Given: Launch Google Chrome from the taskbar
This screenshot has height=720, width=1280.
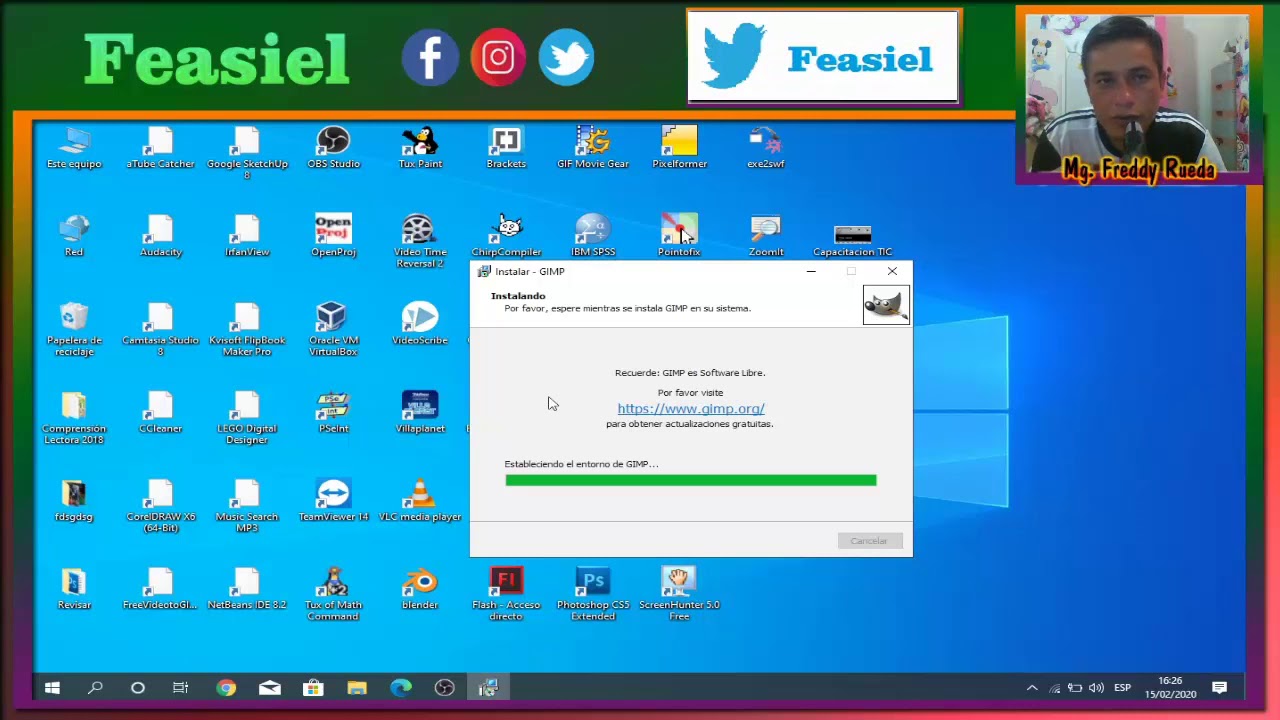Looking at the screenshot, I should pyautogui.click(x=226, y=688).
